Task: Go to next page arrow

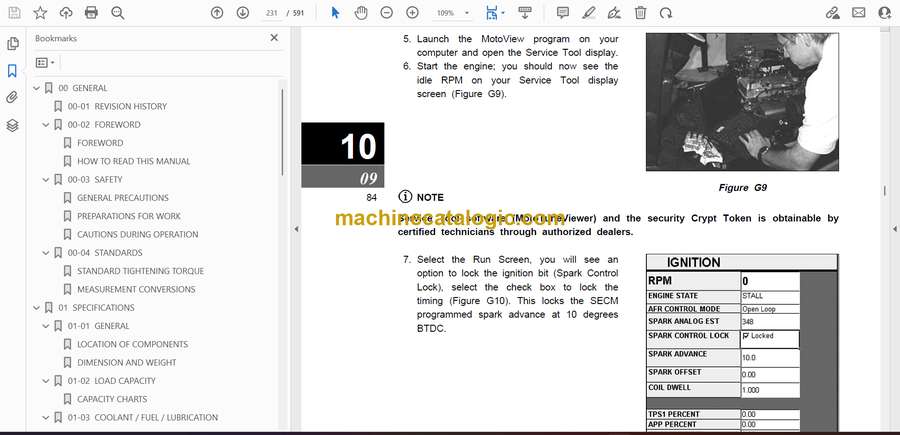Action: tap(243, 13)
